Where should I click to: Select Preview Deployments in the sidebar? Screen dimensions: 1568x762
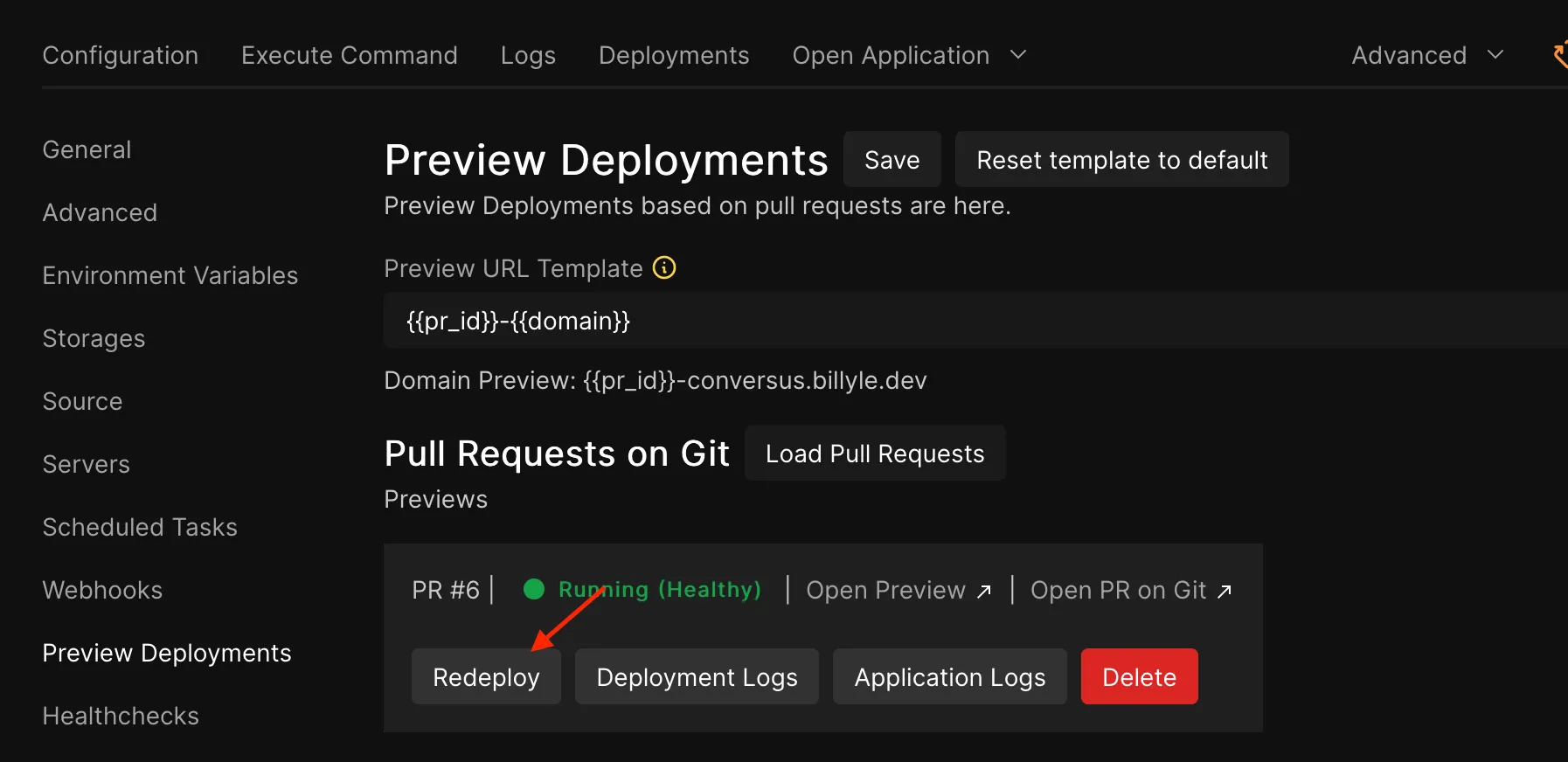[167, 653]
